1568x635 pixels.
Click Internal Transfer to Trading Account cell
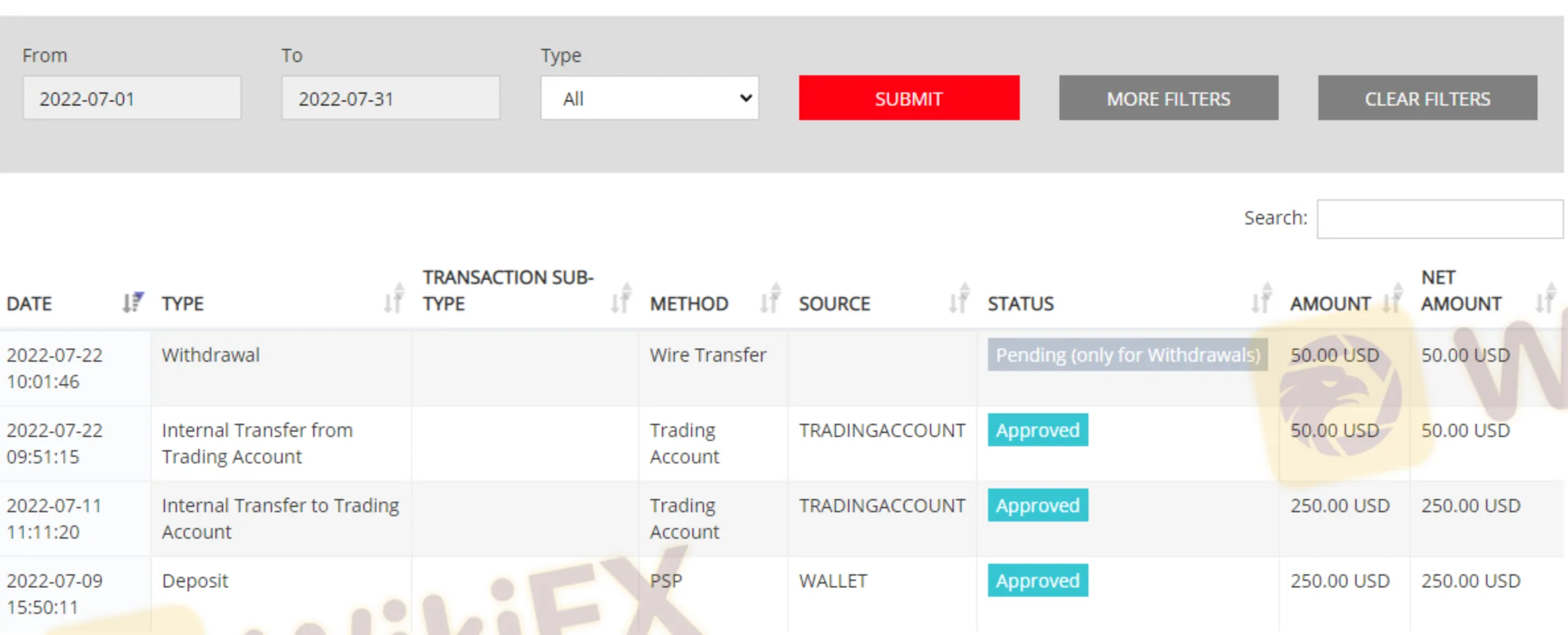point(281,518)
